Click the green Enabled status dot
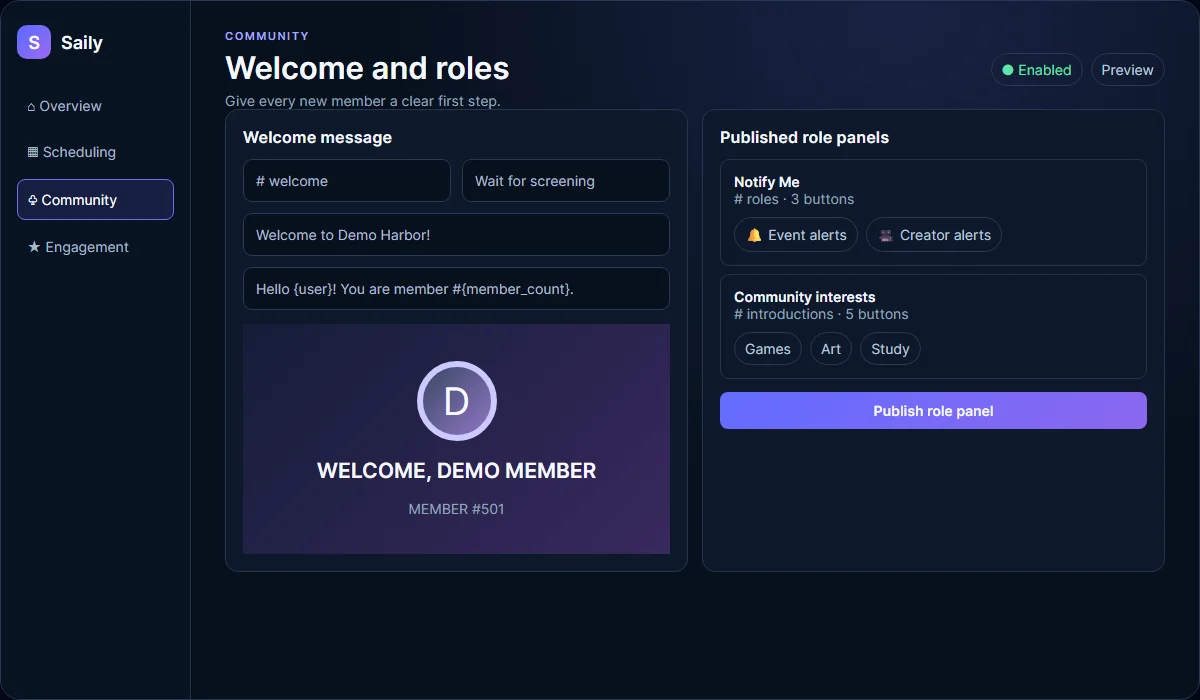Screen dimensions: 1200x700 tap(1008, 70)
